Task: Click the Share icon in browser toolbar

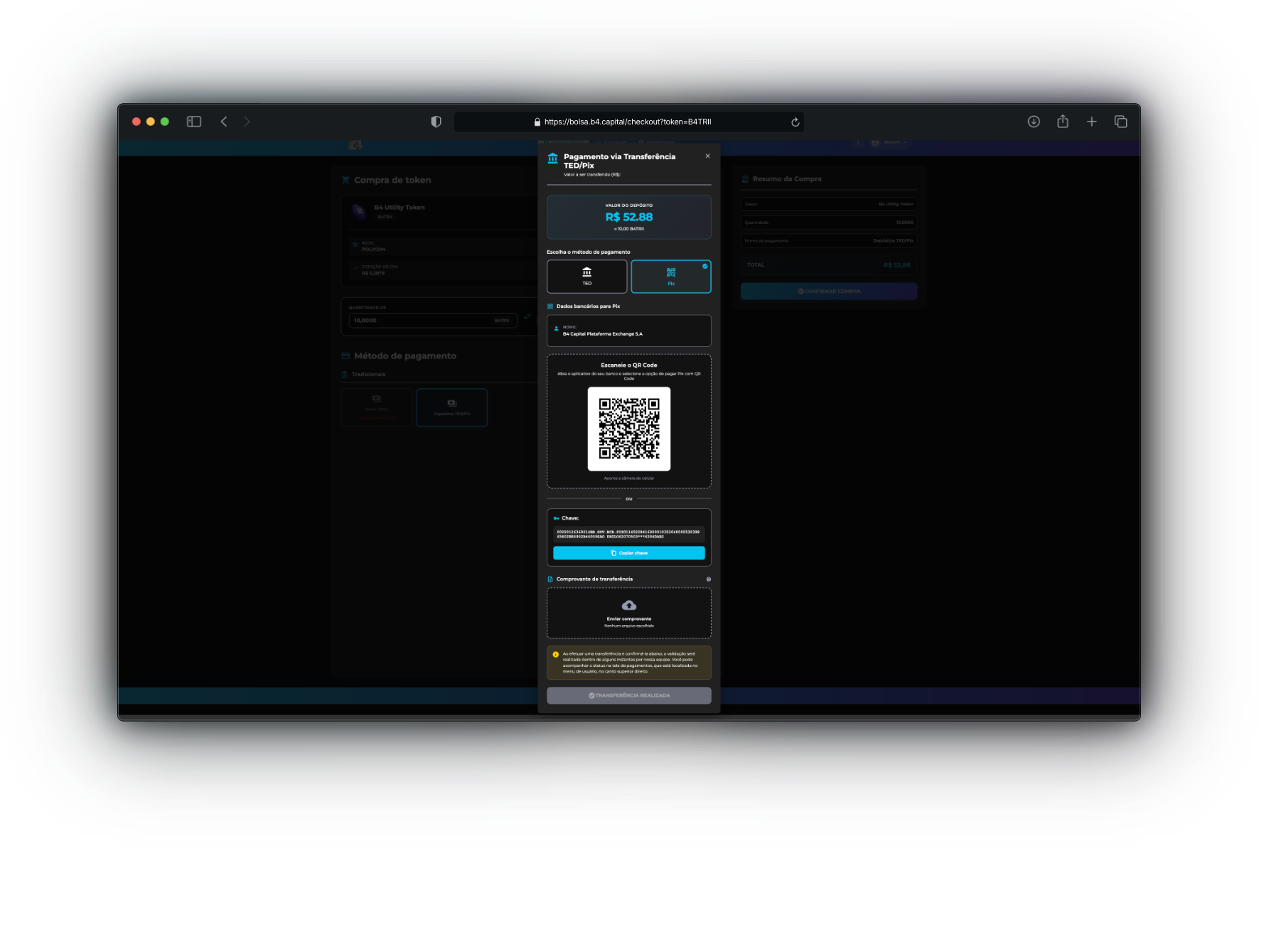Action: [x=1062, y=122]
